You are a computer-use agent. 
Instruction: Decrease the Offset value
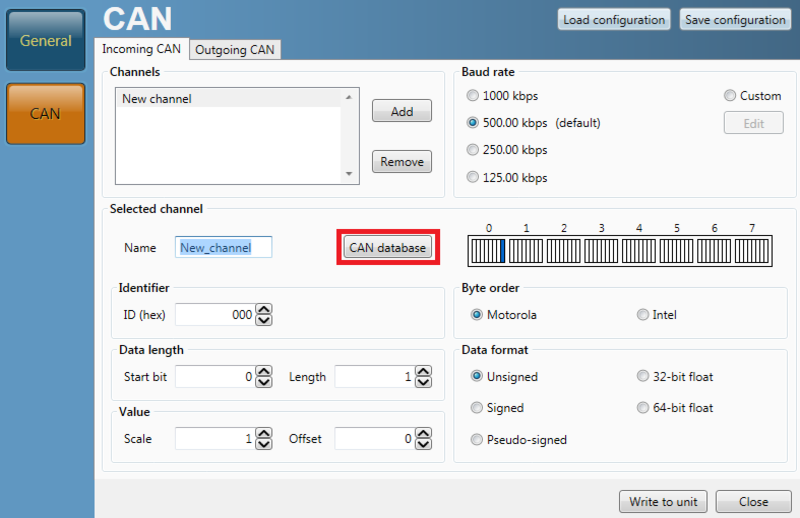click(423, 445)
